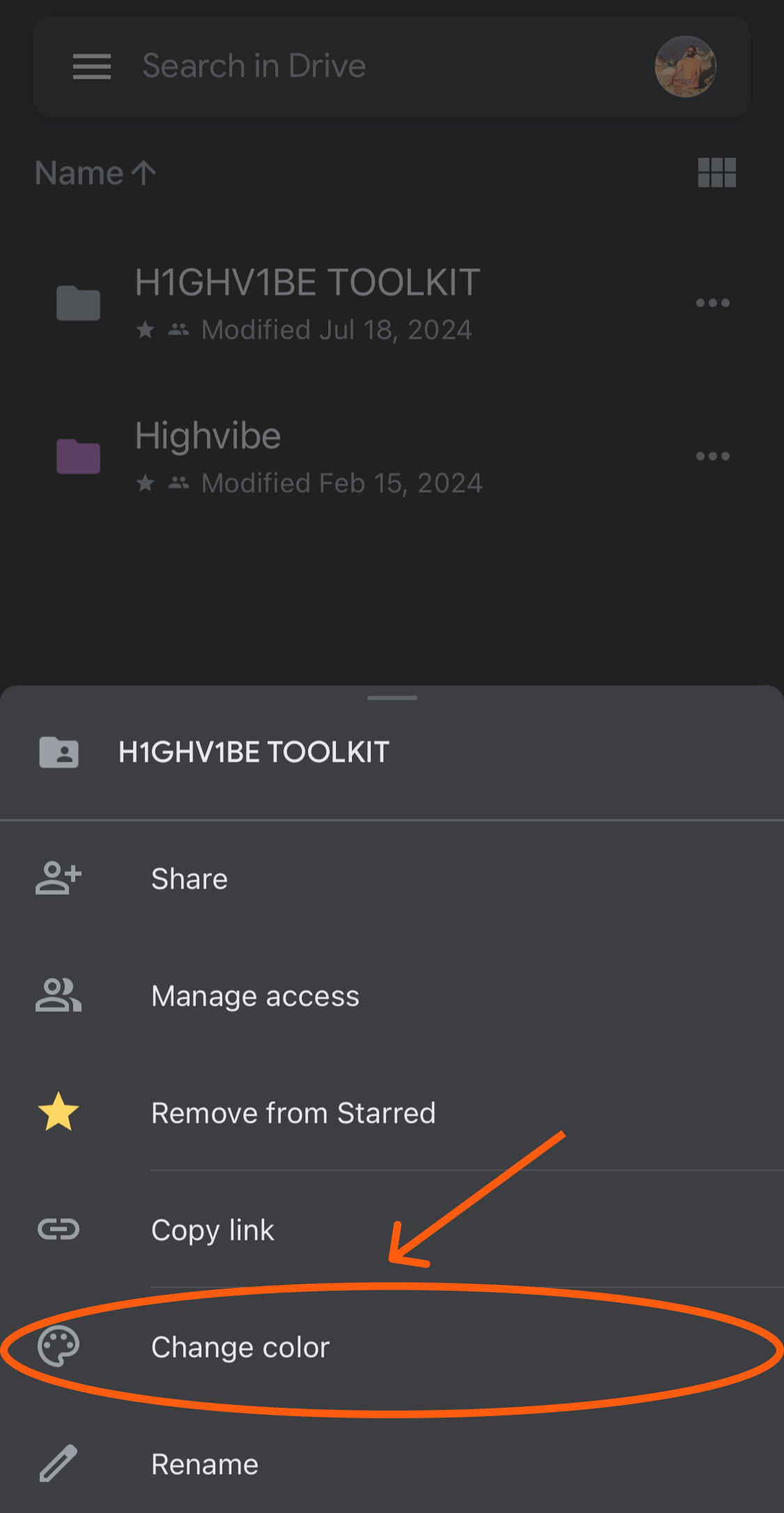This screenshot has width=784, height=1513.
Task: Select Rename from the menu
Action: tap(205, 1464)
